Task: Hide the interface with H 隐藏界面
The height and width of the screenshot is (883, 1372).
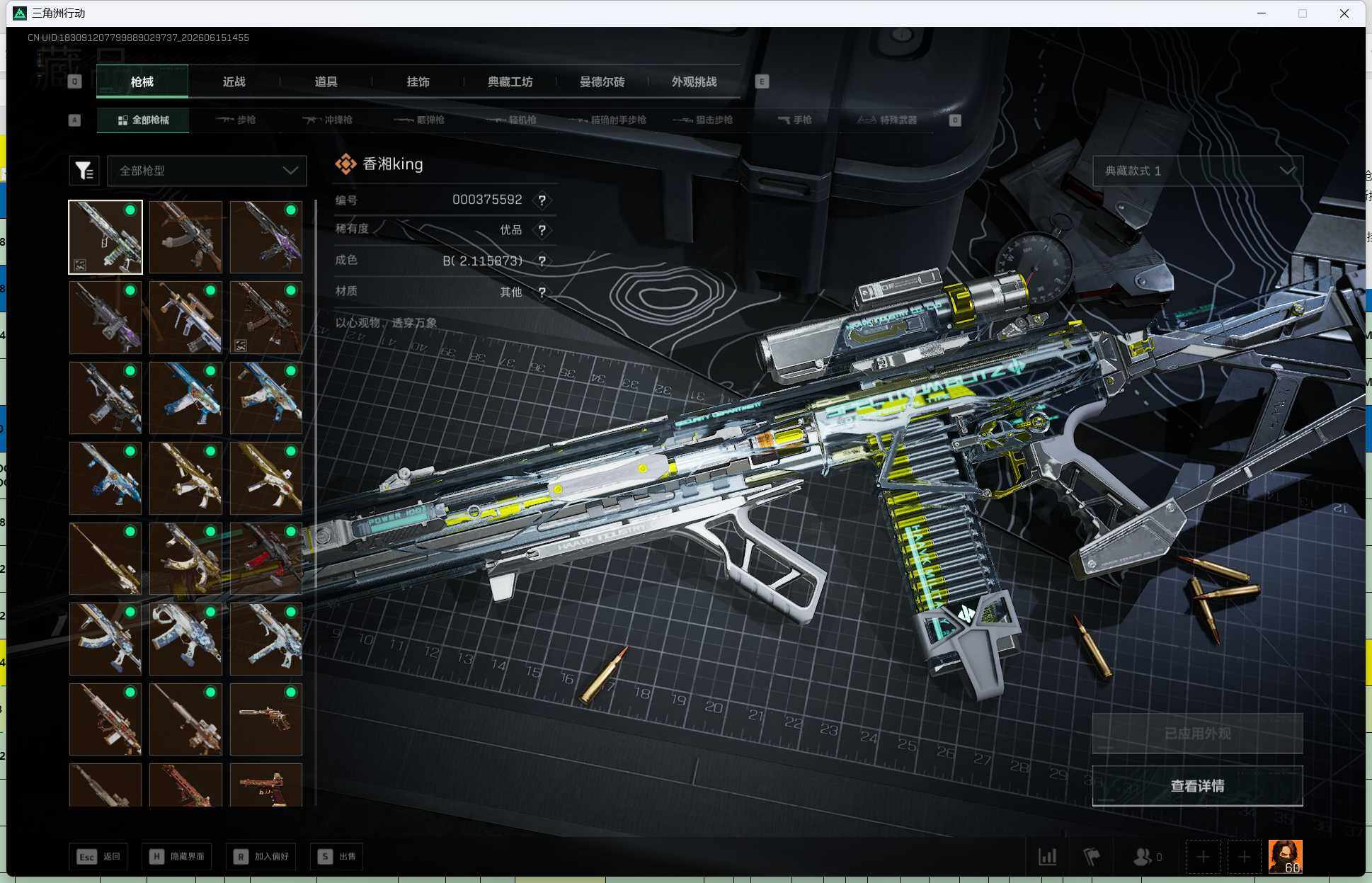Action: click(176, 857)
